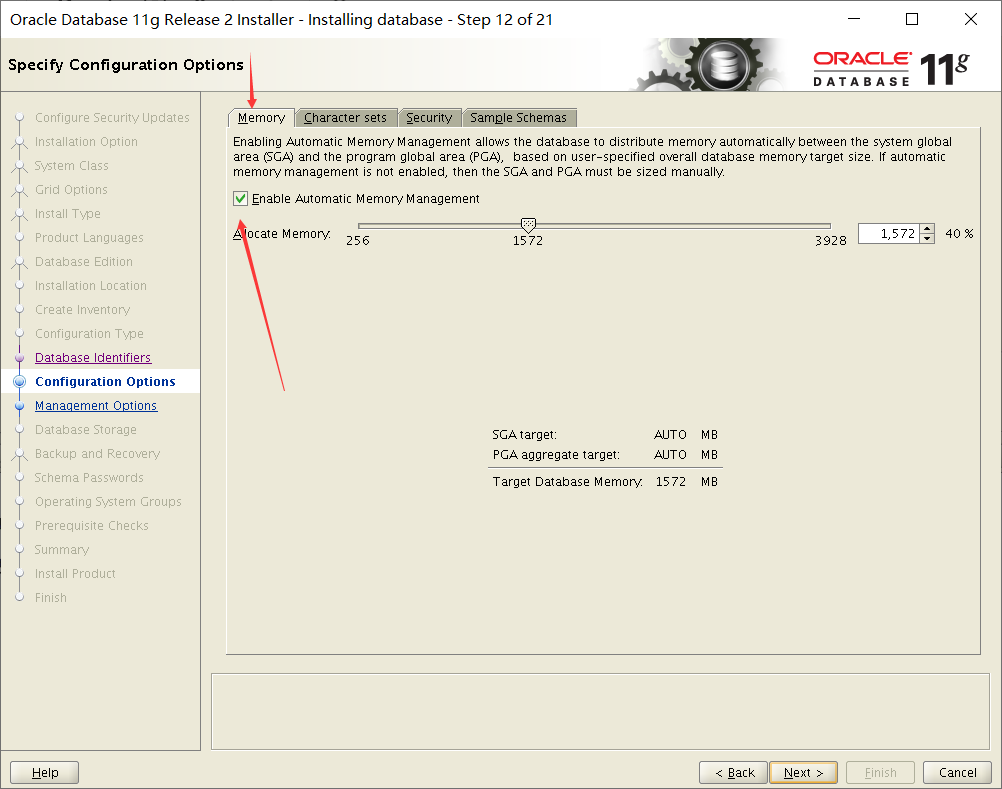
Task: Click the memory value input field
Action: pyautogui.click(x=889, y=234)
